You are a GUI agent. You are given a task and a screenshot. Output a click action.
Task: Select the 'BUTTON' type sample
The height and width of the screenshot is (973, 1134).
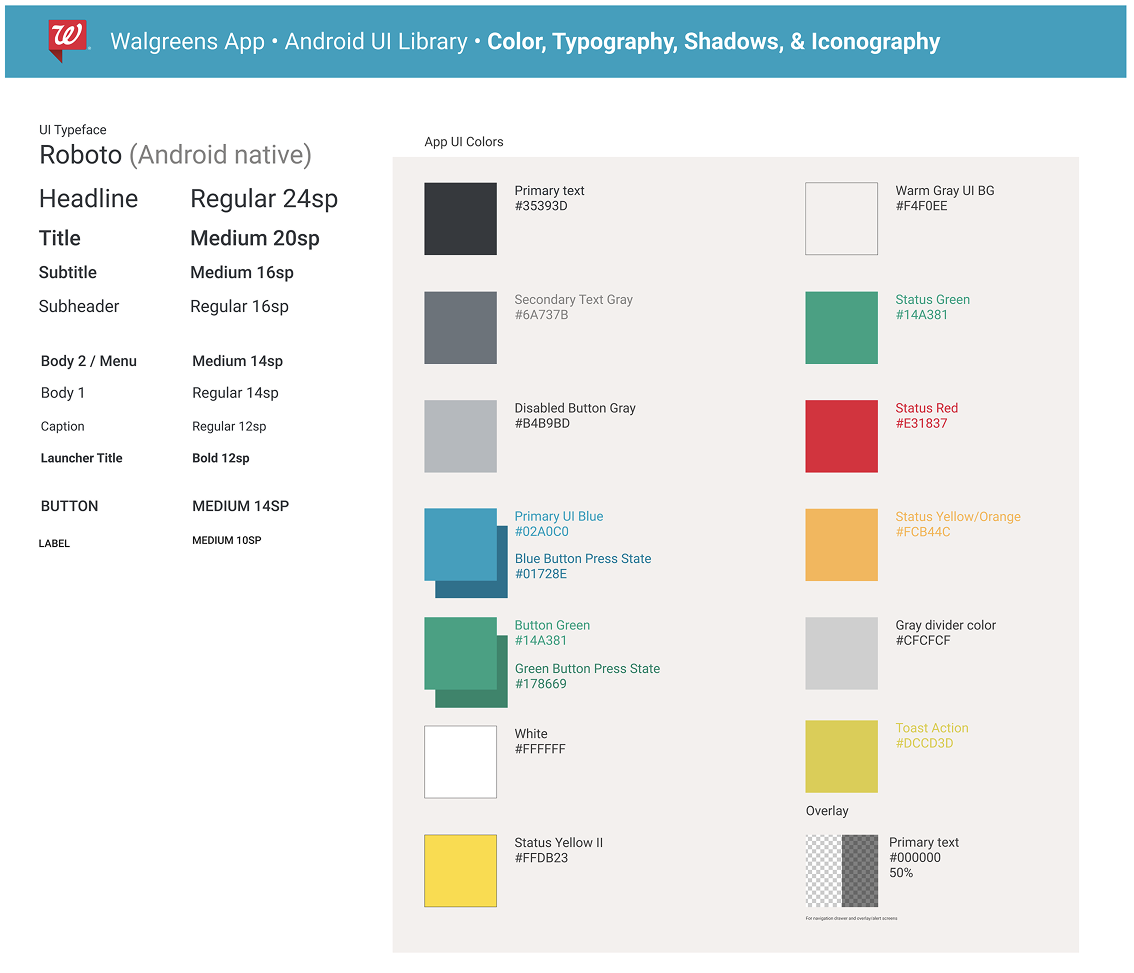tap(69, 506)
